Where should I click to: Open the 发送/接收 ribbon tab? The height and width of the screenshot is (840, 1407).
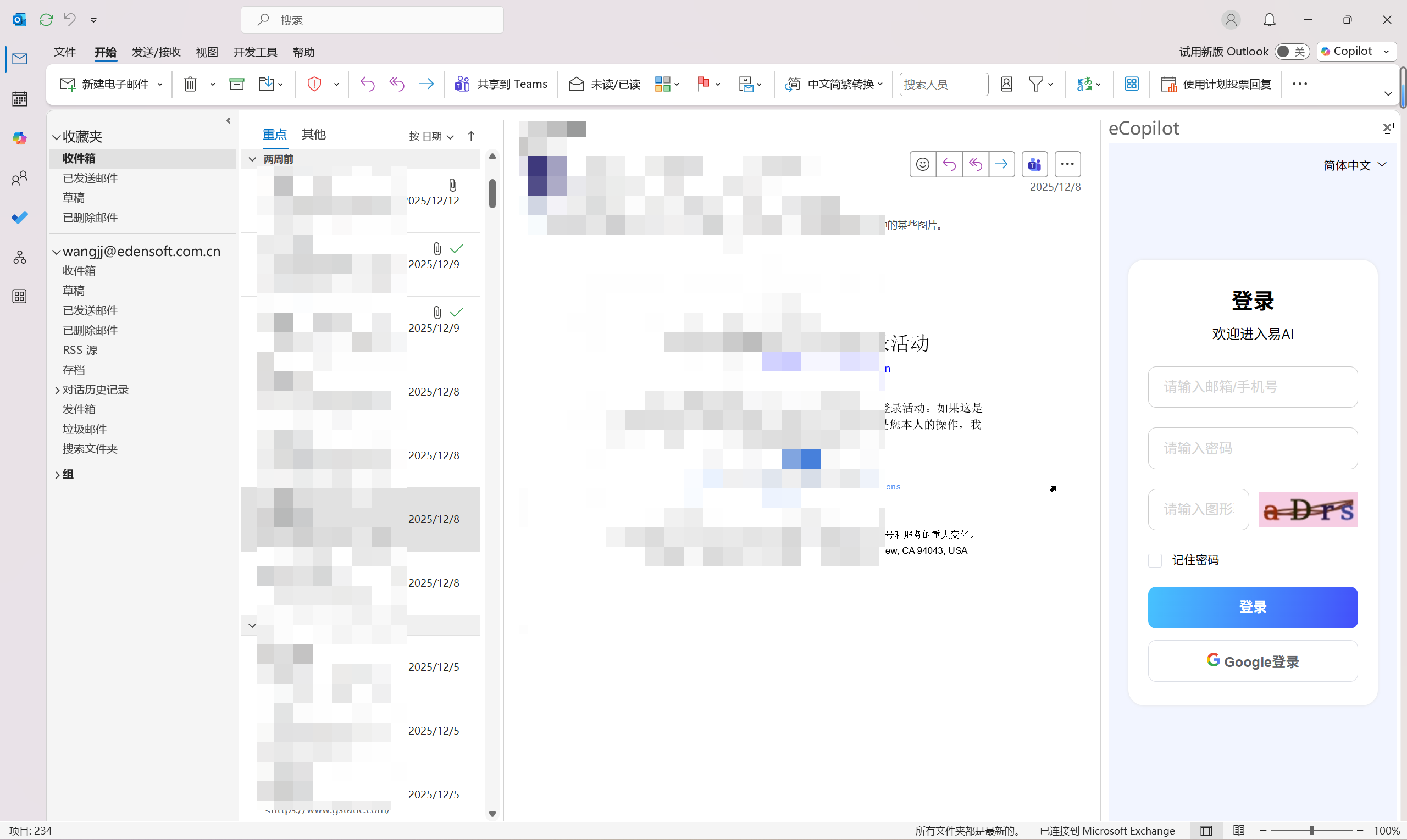pos(156,52)
